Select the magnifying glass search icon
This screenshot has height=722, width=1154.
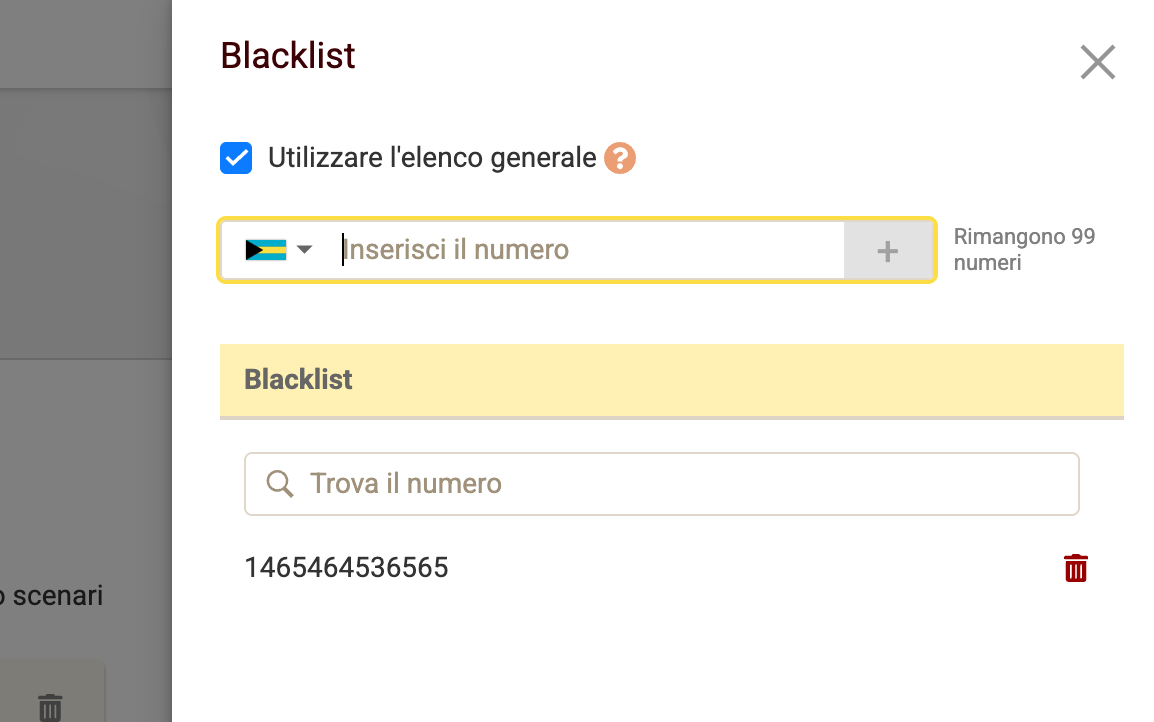(x=279, y=483)
